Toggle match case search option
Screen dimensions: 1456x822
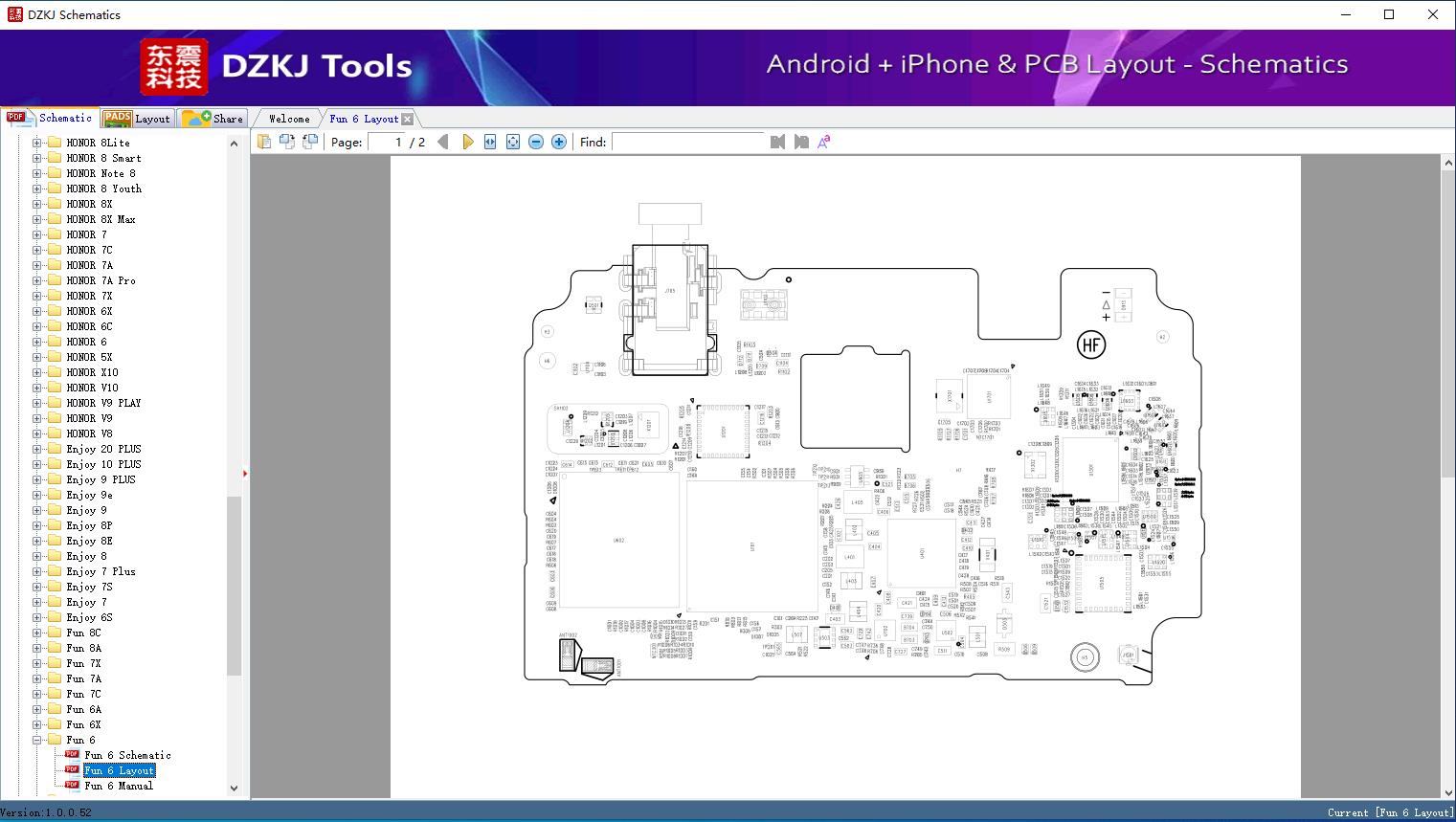[823, 142]
